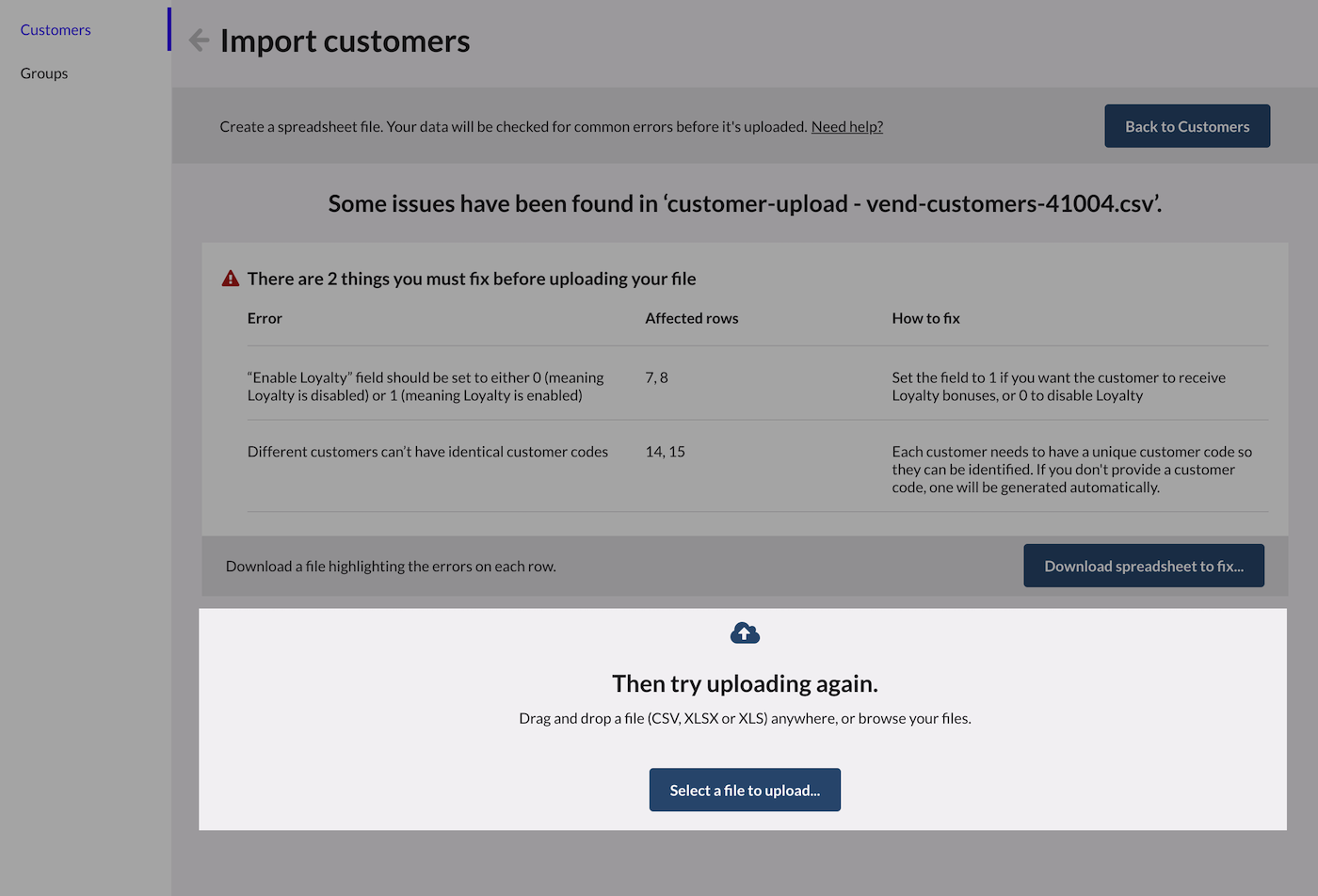Image resolution: width=1318 pixels, height=896 pixels.
Task: Open Groups in the sidebar
Action: tap(44, 73)
